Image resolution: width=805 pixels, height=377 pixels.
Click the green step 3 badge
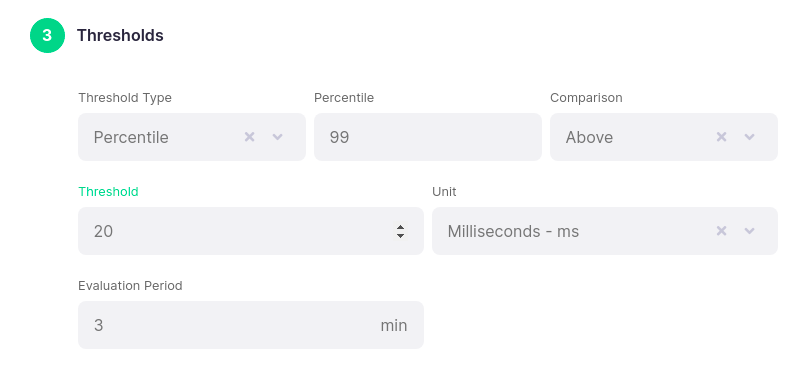tap(47, 35)
